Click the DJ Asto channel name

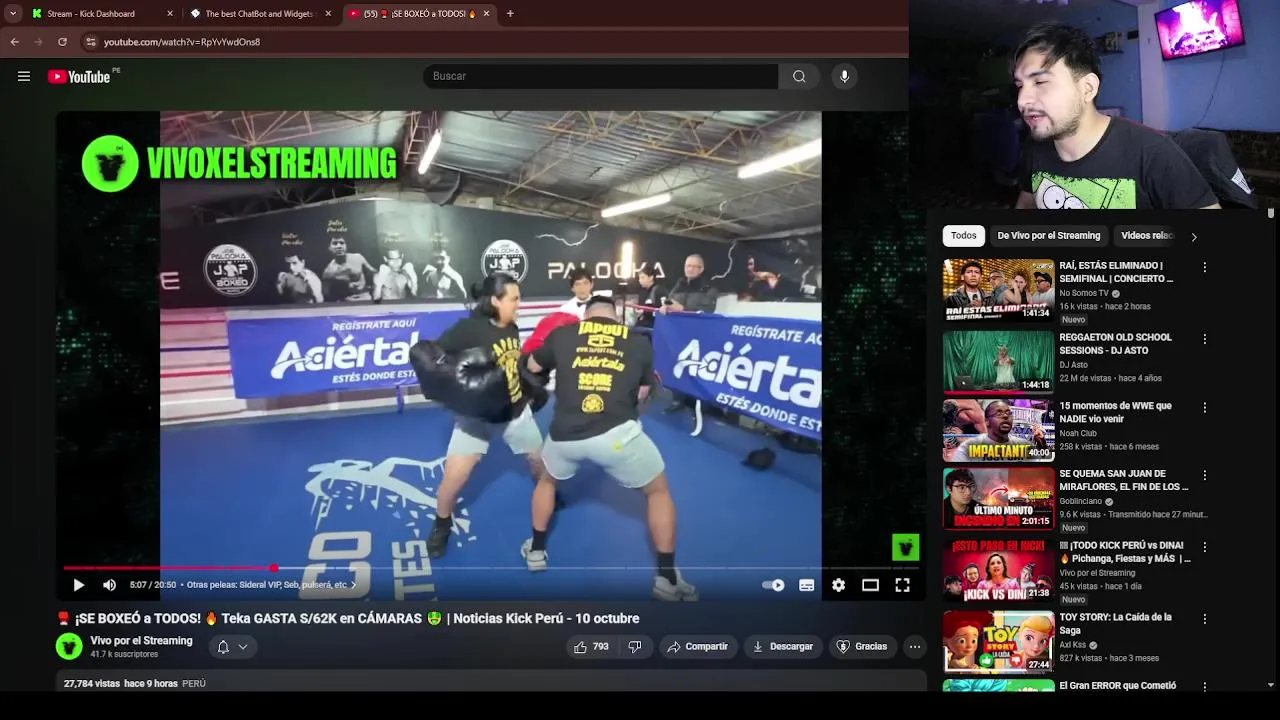1073,365
